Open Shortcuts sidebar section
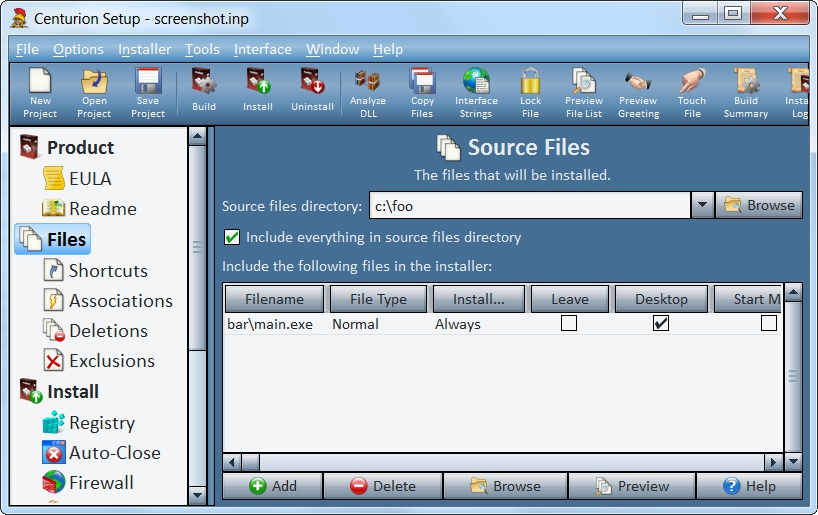 (x=95, y=270)
